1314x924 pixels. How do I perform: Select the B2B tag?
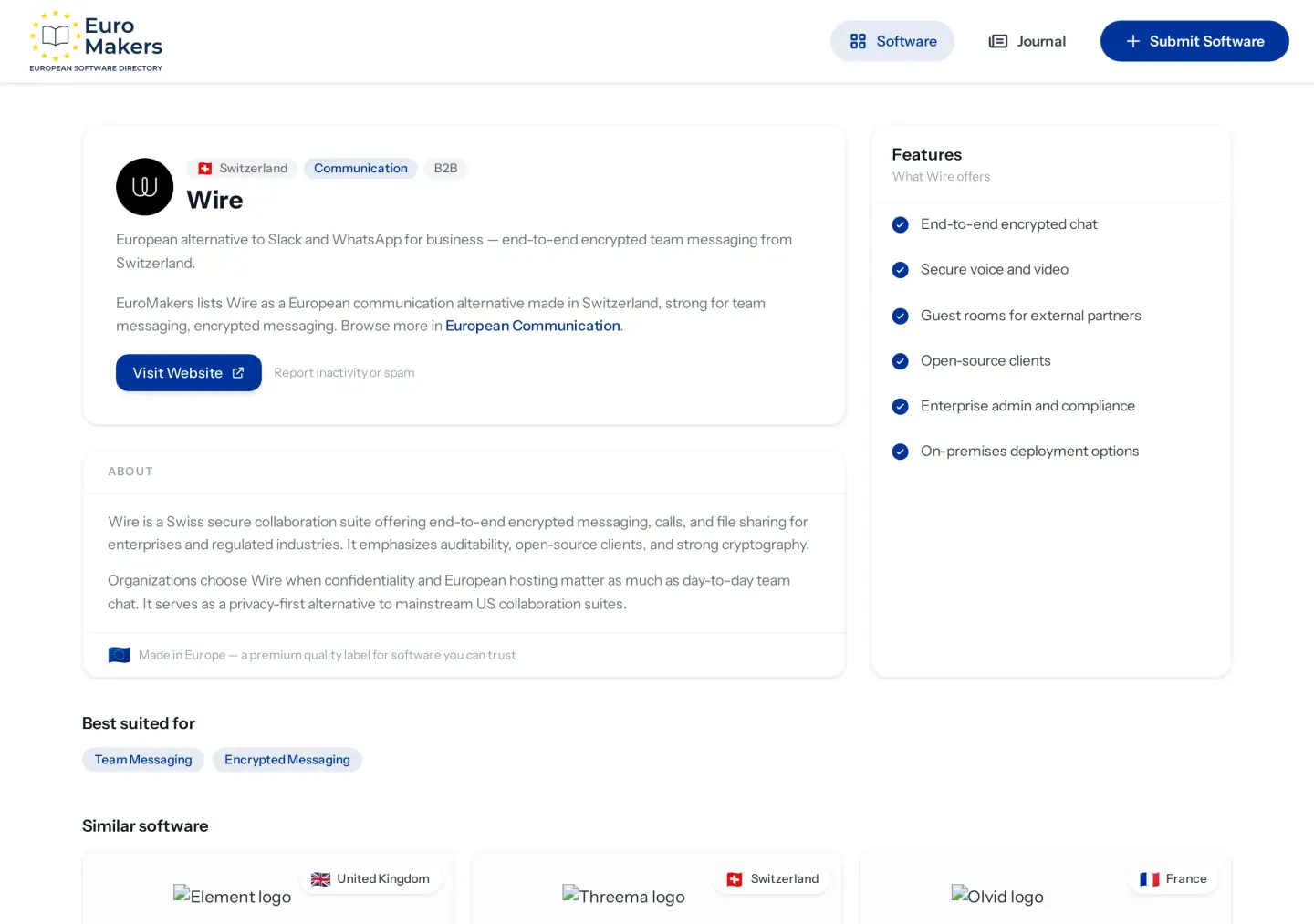click(445, 169)
